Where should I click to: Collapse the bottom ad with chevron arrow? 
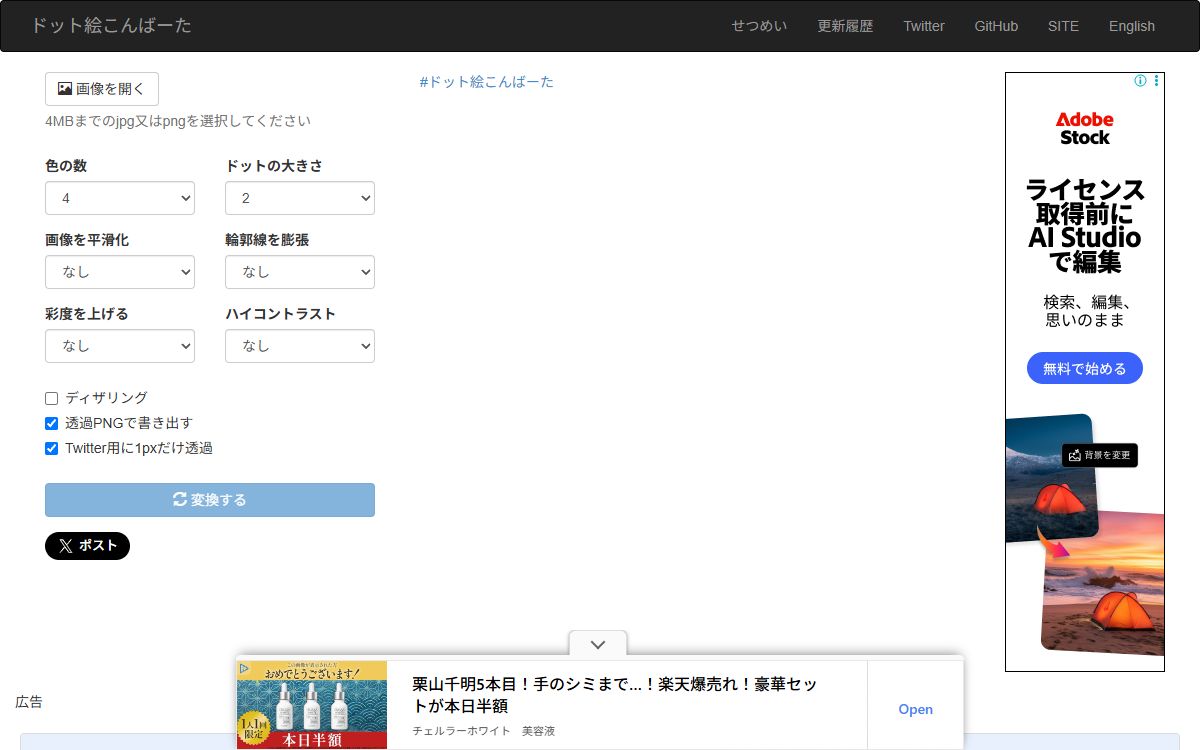pyautogui.click(x=598, y=645)
